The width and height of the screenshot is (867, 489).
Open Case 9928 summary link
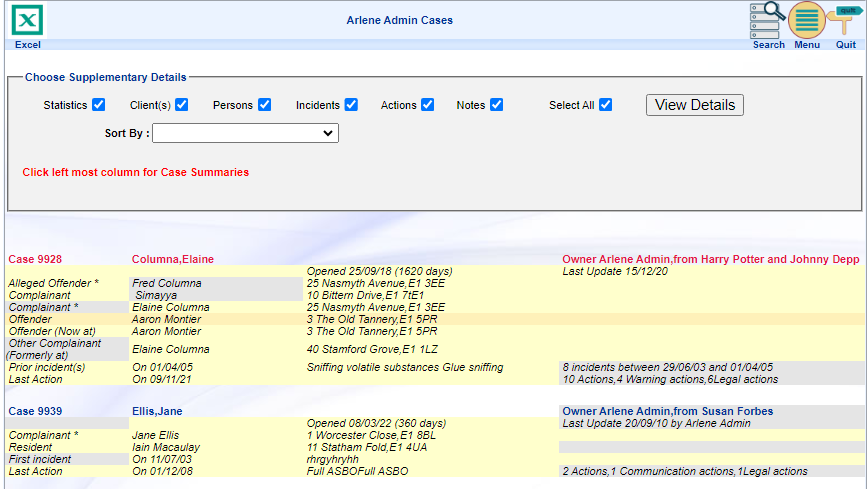pos(35,259)
